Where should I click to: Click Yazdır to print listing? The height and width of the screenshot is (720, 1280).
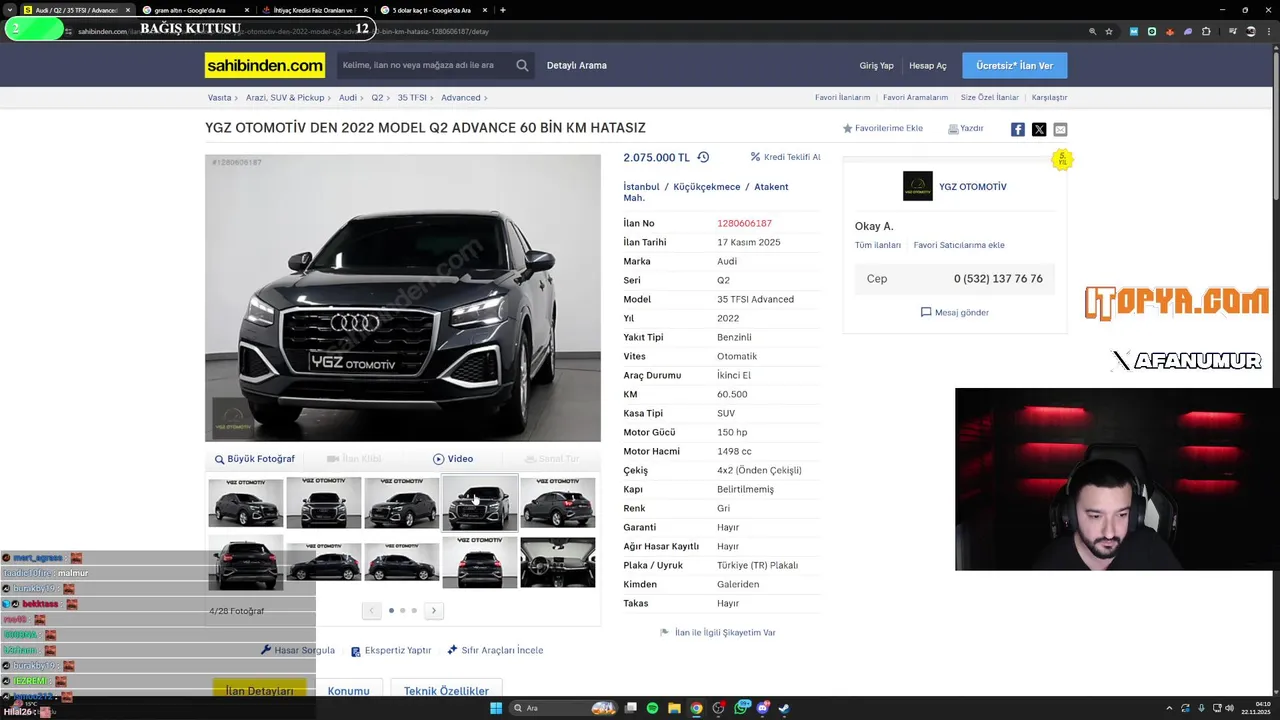[x=966, y=129]
